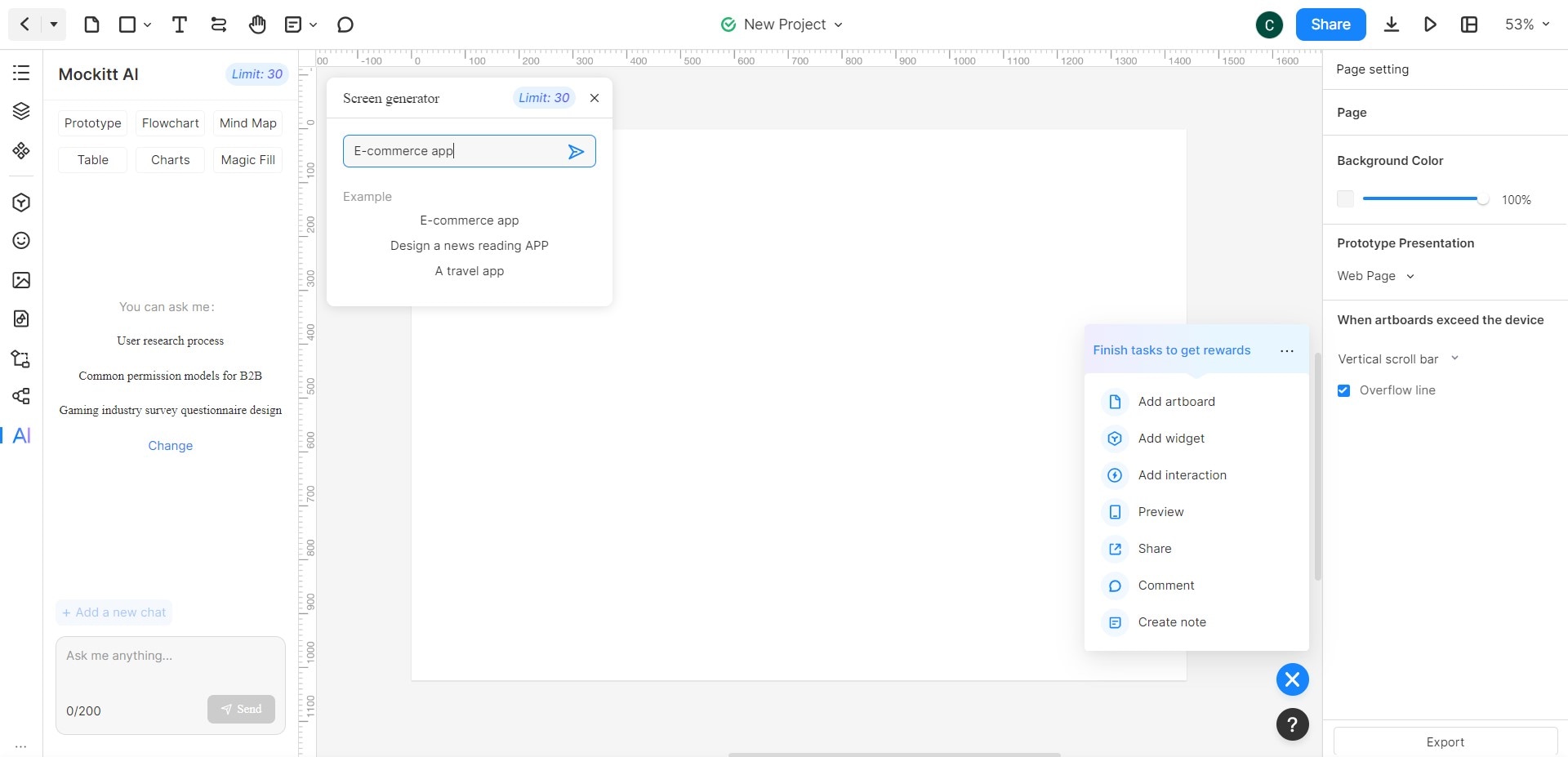Click the Change suggestions link
This screenshot has height=757, width=1568.
(x=171, y=446)
